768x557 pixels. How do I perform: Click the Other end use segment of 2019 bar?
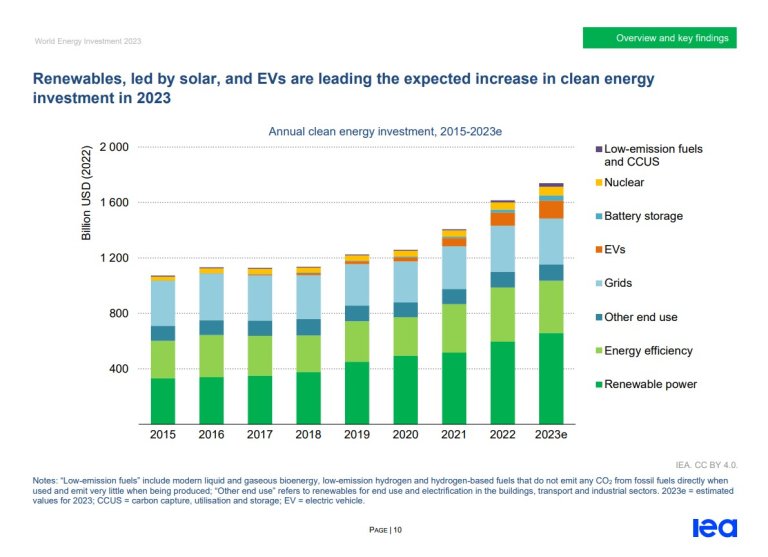point(357,314)
